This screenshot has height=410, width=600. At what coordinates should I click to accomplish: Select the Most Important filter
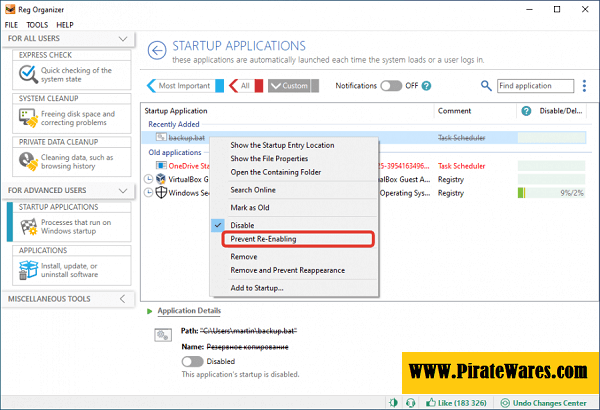pos(183,86)
